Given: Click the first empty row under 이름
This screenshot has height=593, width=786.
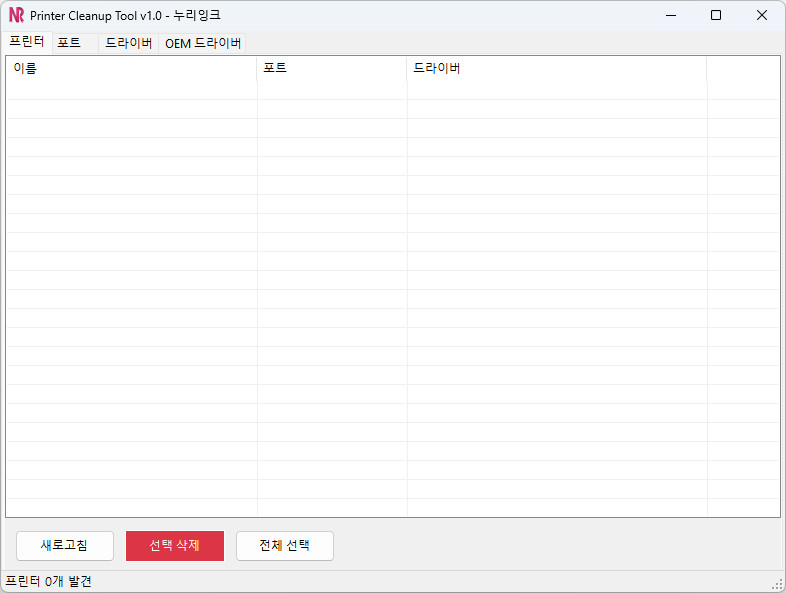Looking at the screenshot, I should click(130, 90).
